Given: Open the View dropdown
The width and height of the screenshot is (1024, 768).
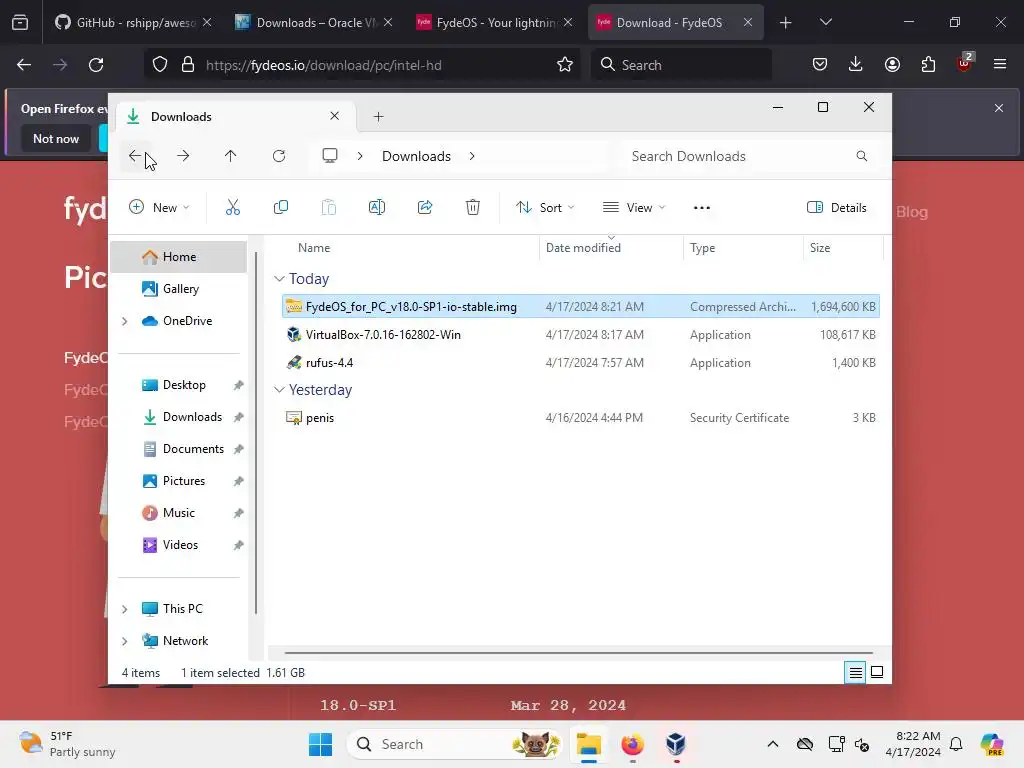Looking at the screenshot, I should click(x=633, y=208).
